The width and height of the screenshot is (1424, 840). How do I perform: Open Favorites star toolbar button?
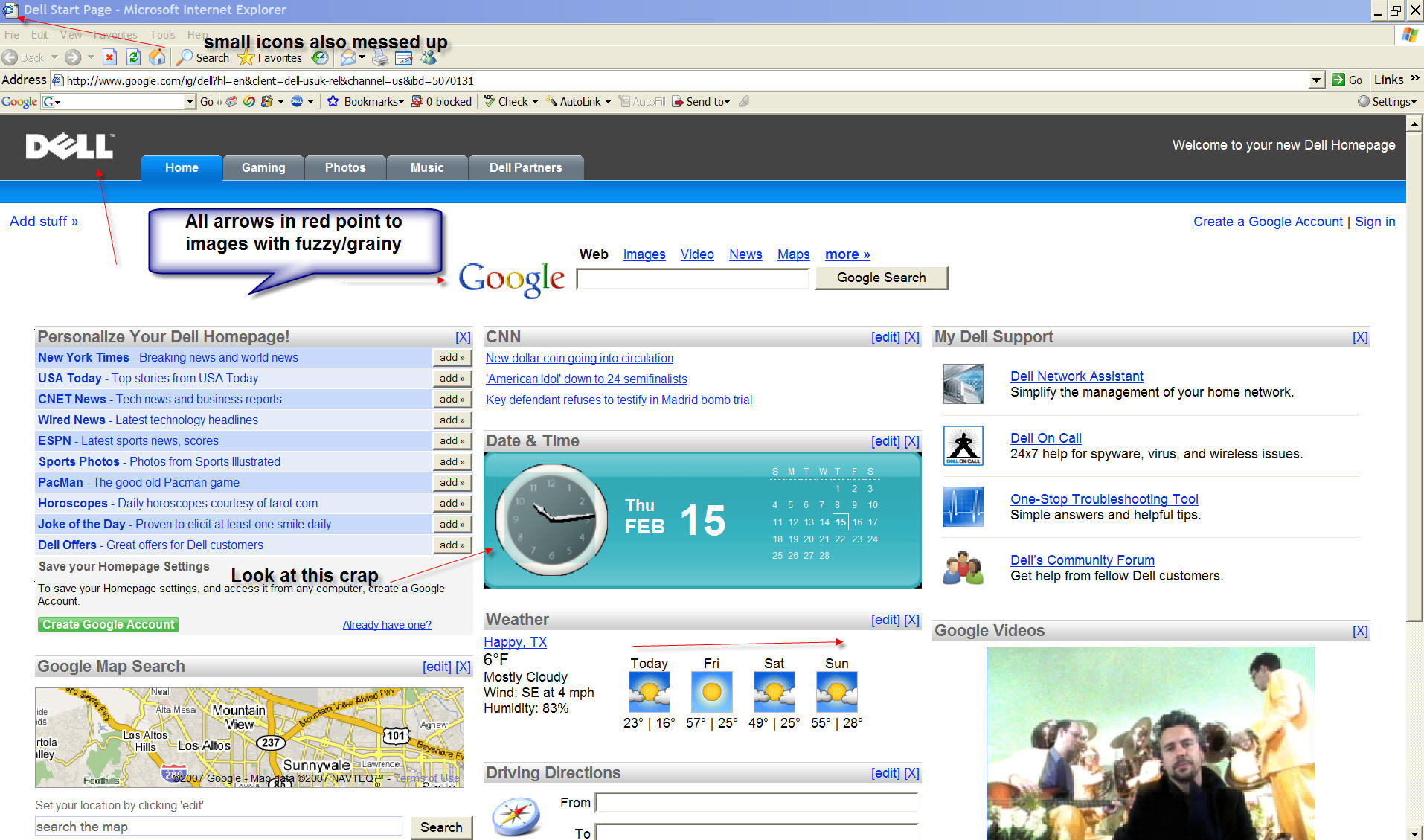269,57
